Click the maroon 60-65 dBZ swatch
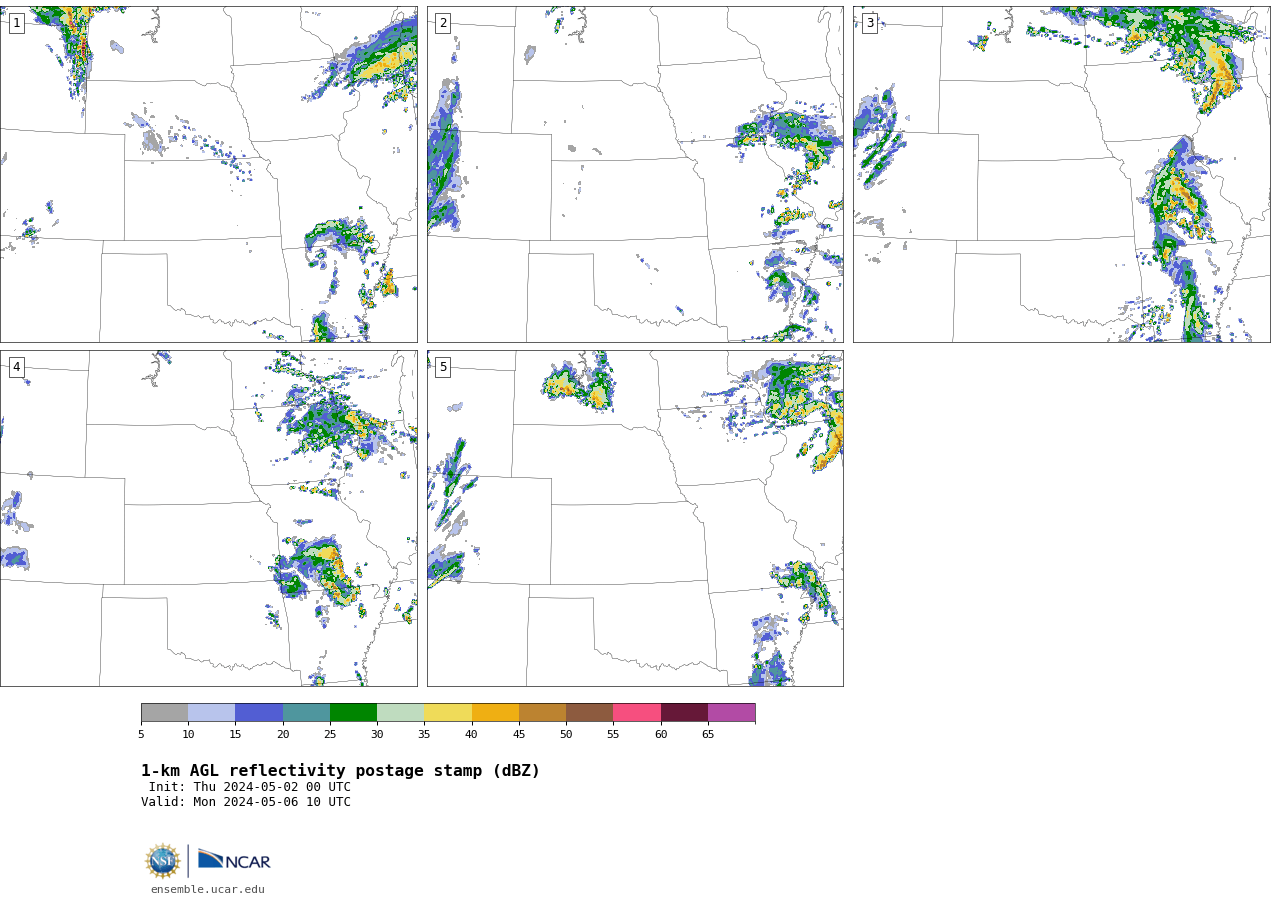1280x901 pixels. point(684,712)
